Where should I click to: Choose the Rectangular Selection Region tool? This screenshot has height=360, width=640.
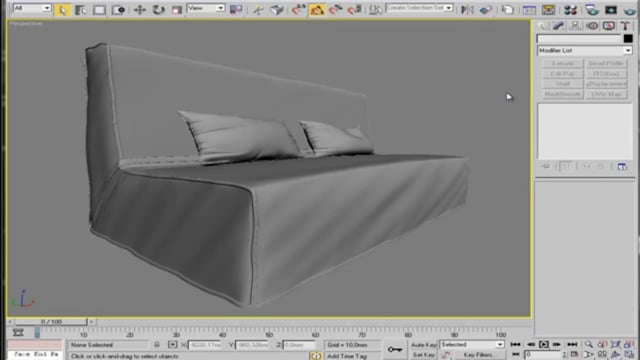(x=99, y=9)
